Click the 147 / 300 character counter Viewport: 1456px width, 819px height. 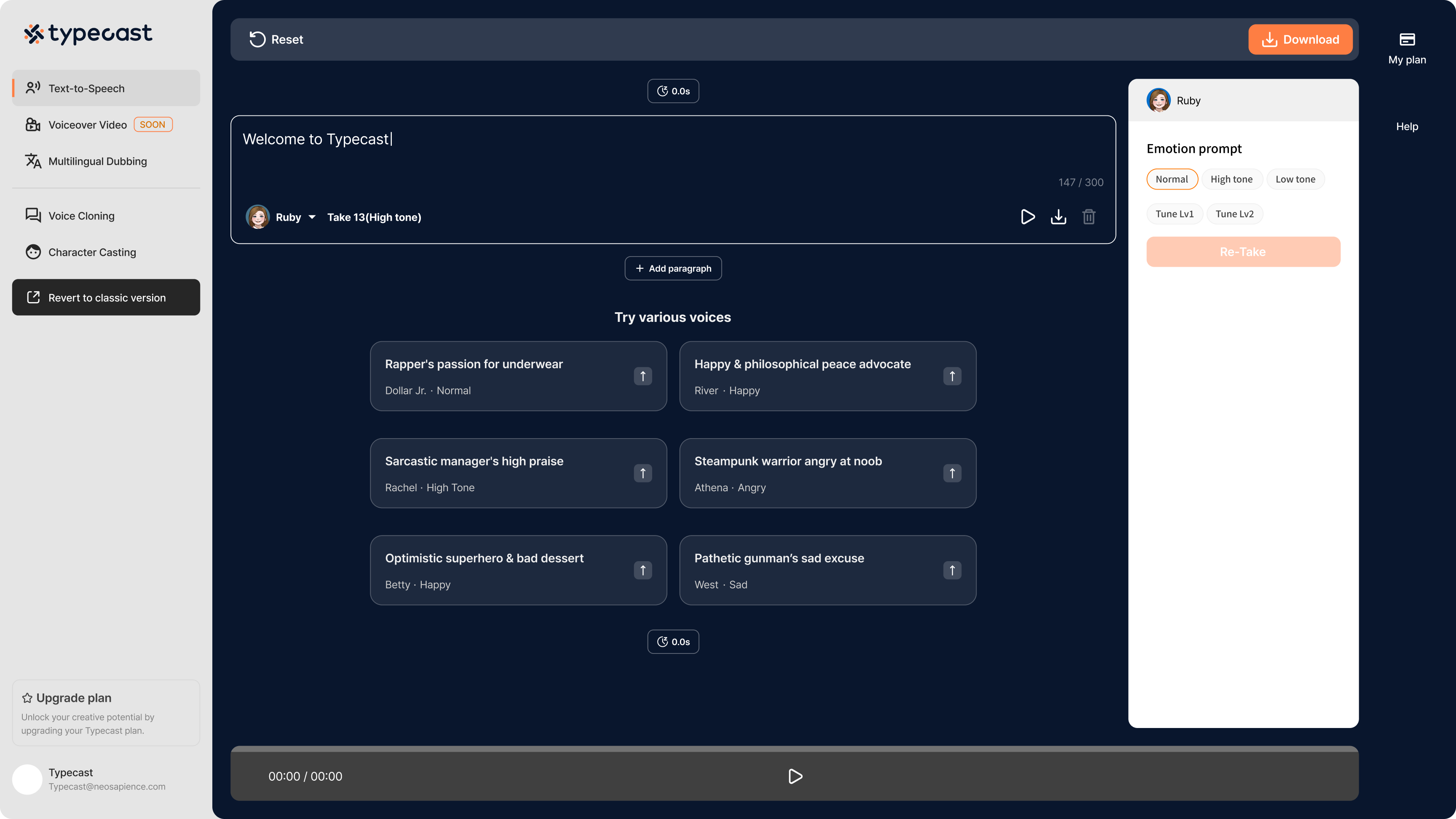pos(1081,182)
